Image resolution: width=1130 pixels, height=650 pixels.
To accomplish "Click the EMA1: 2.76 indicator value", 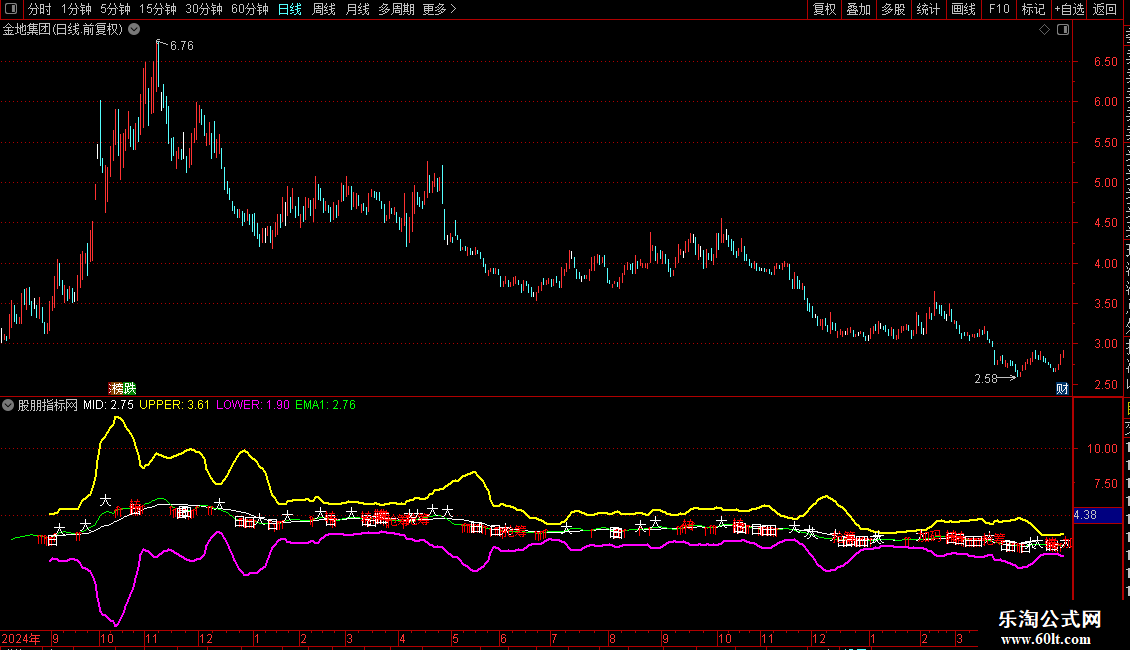I will pyautogui.click(x=326, y=405).
